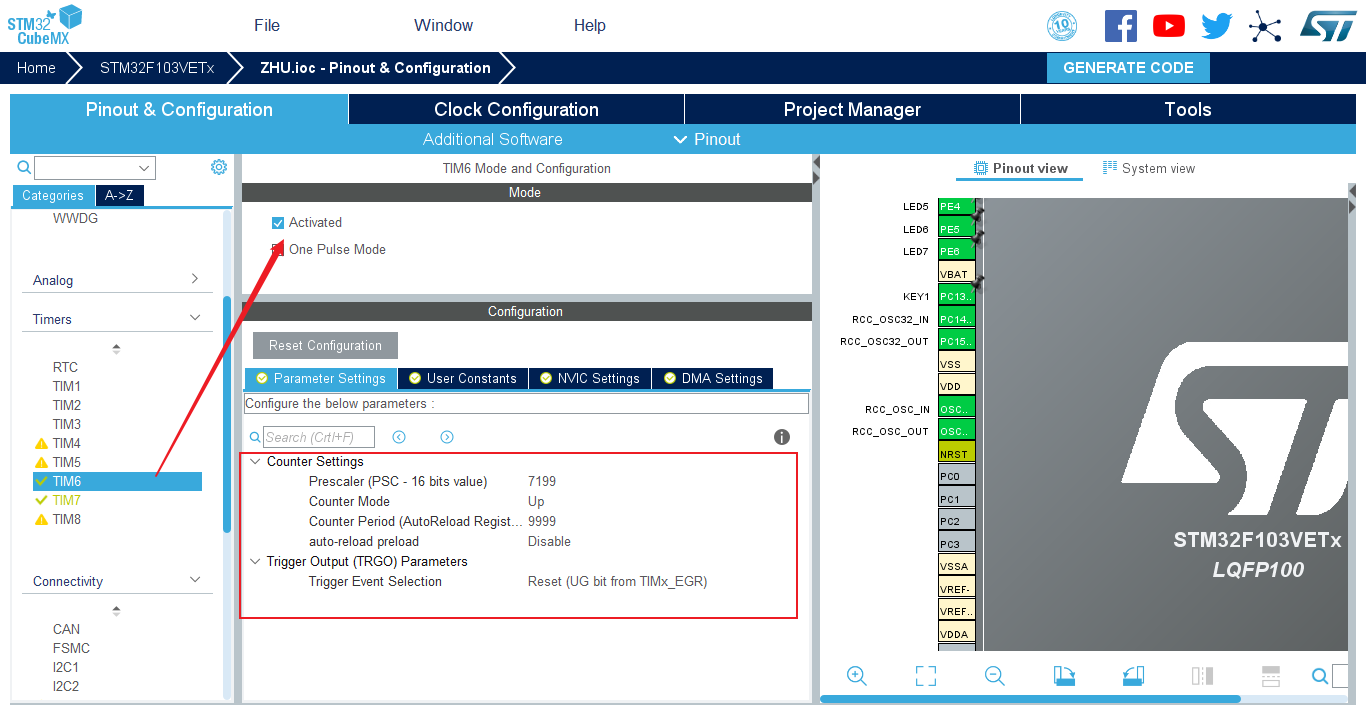Switch to A->Z listing tab
Image resolution: width=1366 pixels, height=715 pixels.
[x=120, y=196]
